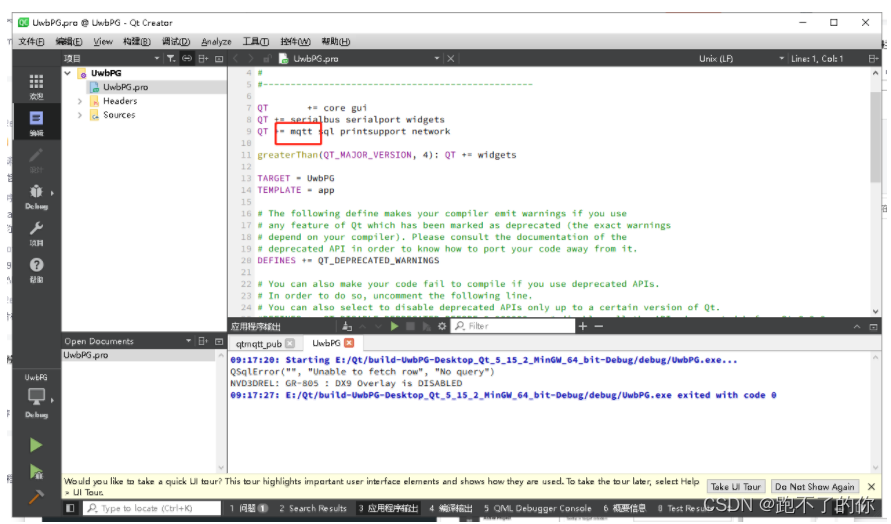Re-run application from output pane
Screen dimensions: 891x524
(x=394, y=326)
